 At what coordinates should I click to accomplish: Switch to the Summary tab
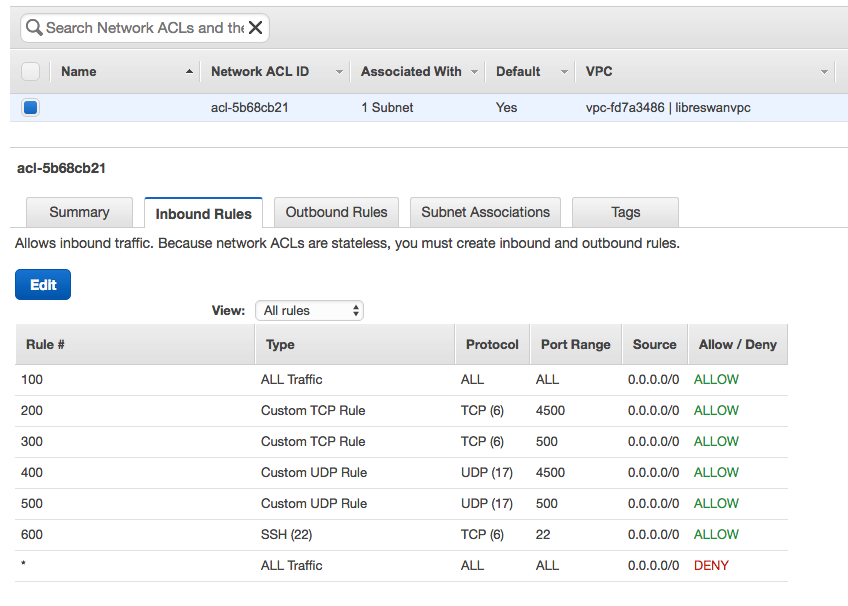(x=79, y=212)
